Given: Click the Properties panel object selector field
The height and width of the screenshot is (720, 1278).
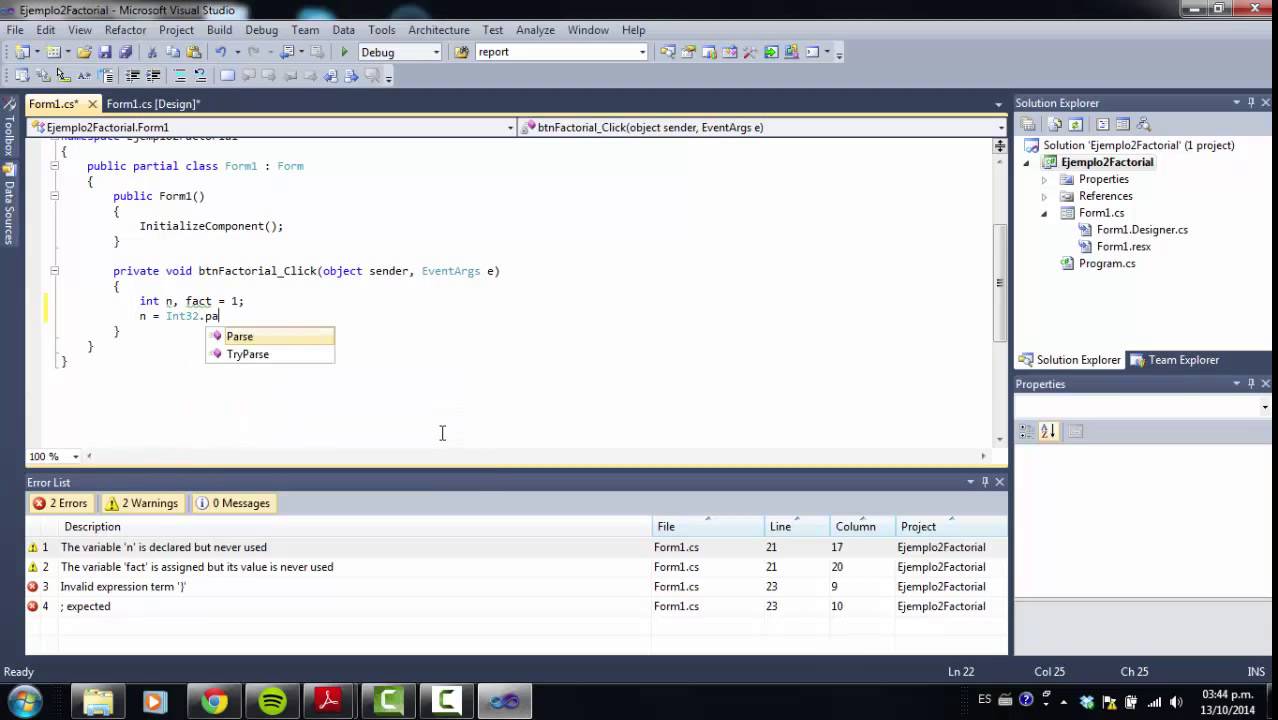Looking at the screenshot, I should tap(1143, 407).
